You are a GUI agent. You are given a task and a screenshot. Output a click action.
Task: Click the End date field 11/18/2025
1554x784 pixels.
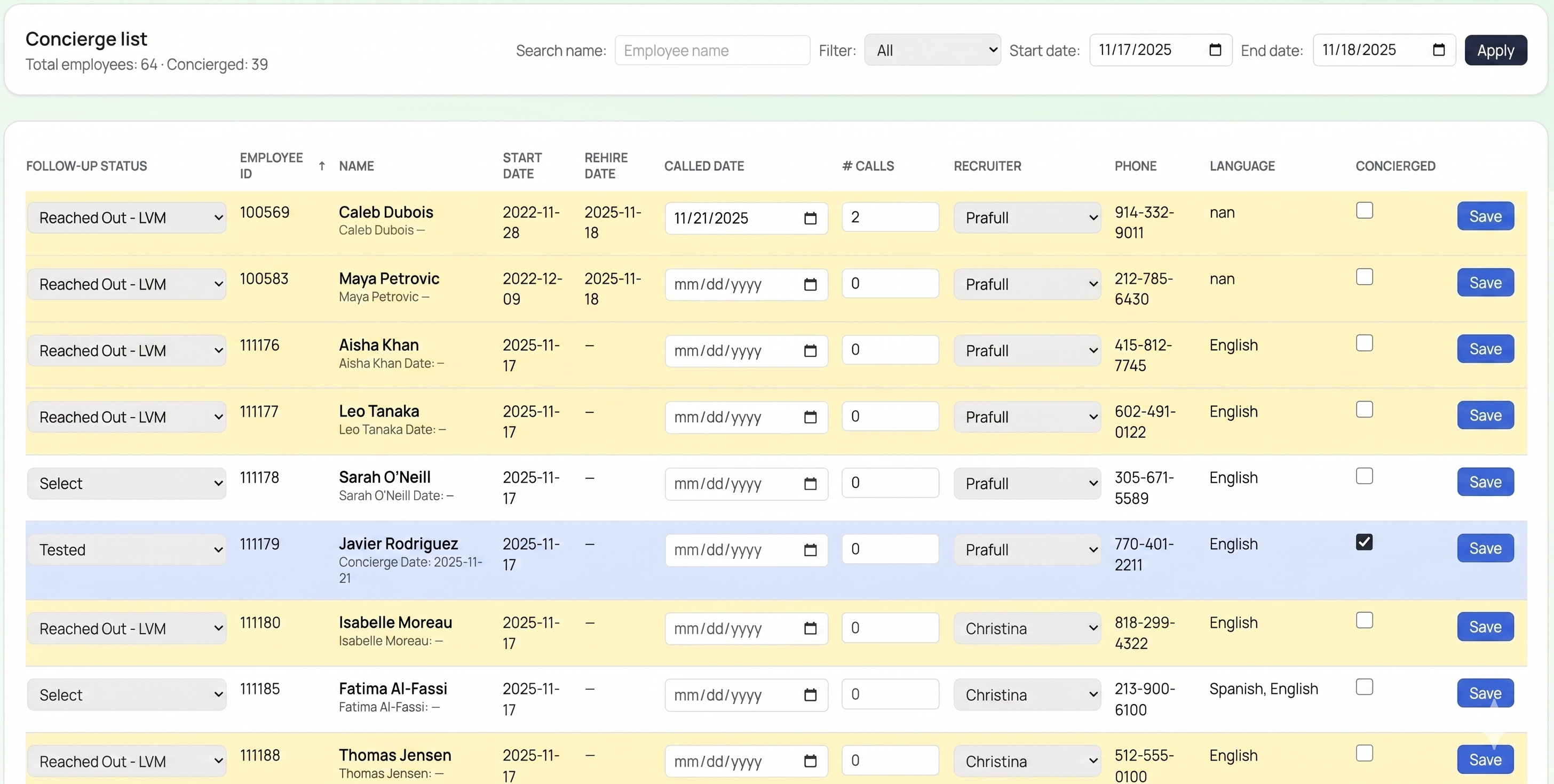pos(1384,50)
